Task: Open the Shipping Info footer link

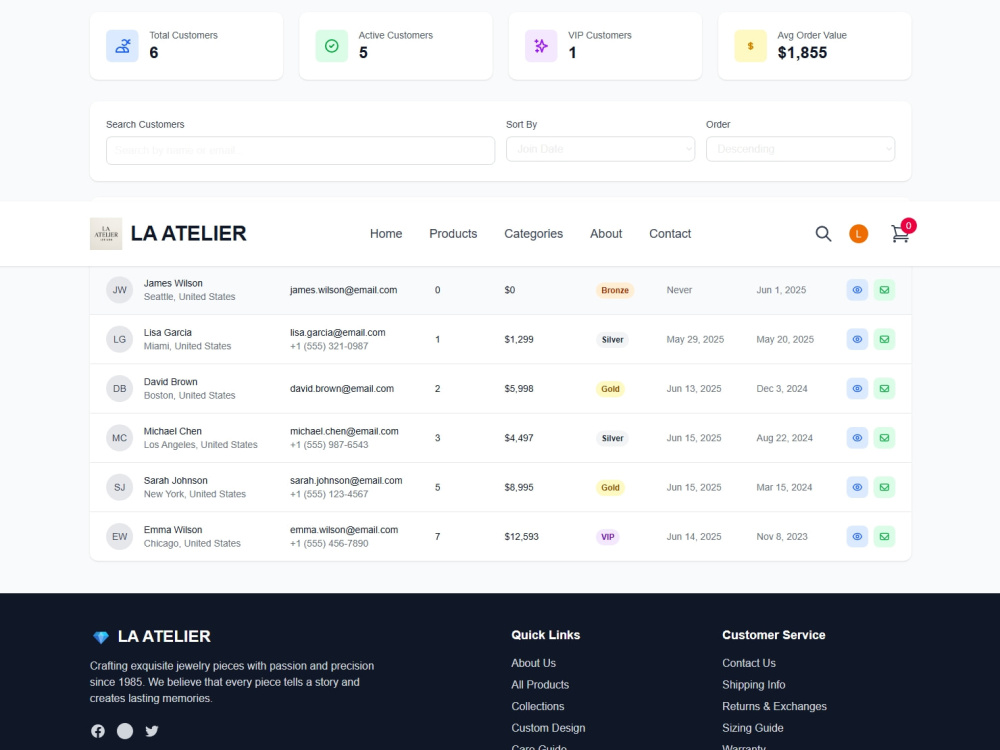Action: (x=754, y=685)
